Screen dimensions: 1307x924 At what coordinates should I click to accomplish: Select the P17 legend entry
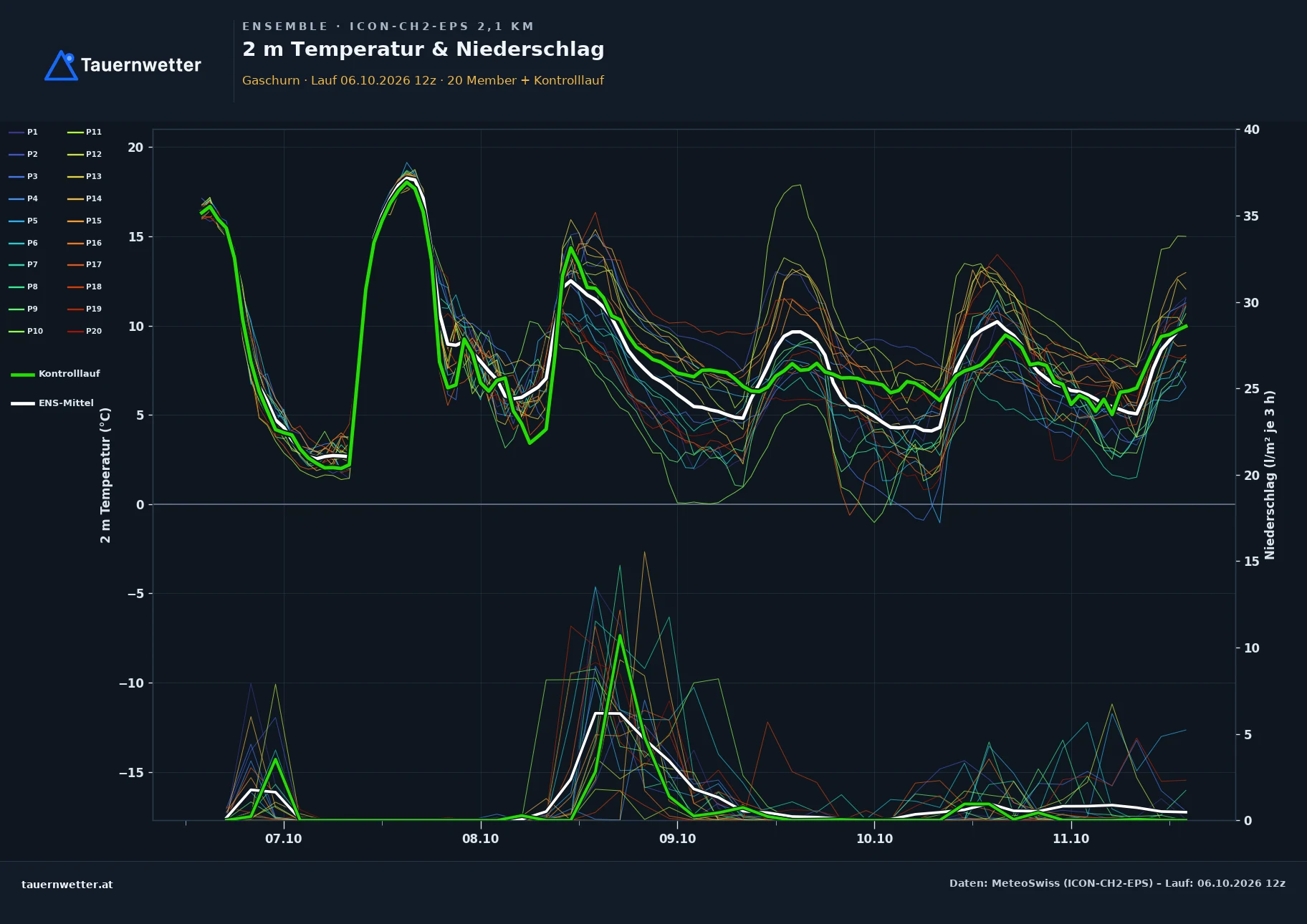[x=85, y=264]
